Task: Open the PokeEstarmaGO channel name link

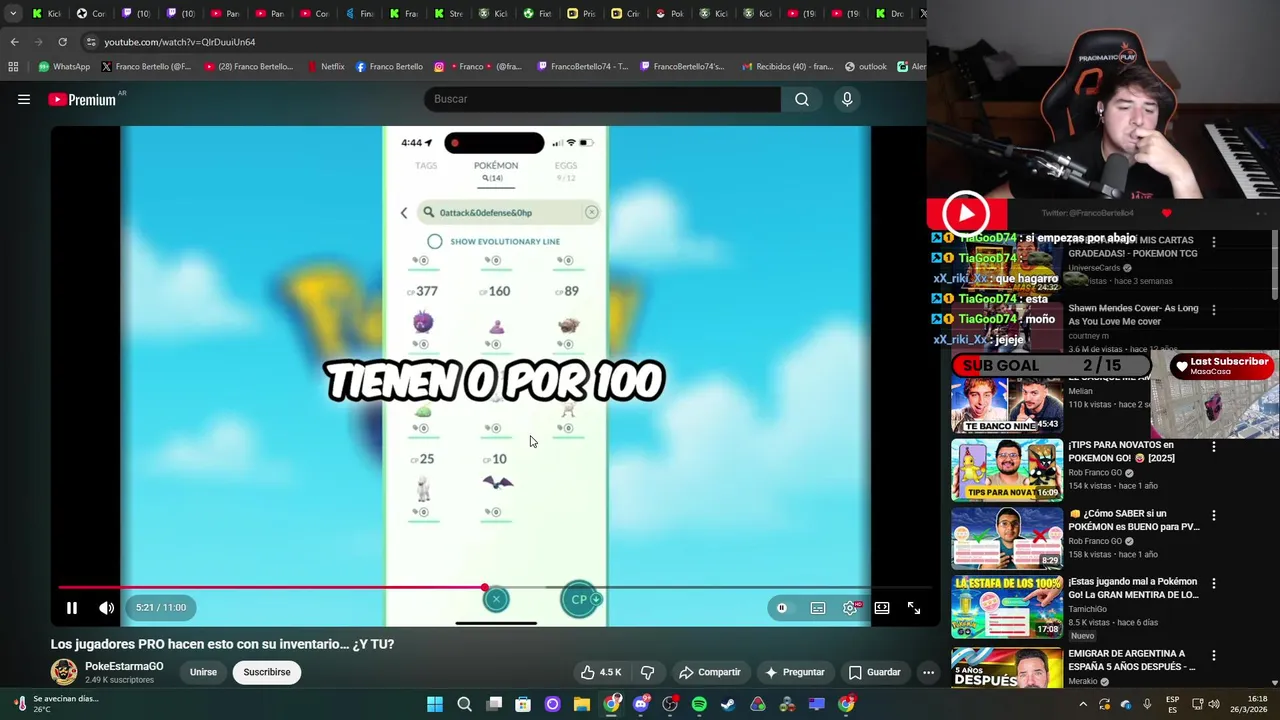Action: coord(124,666)
